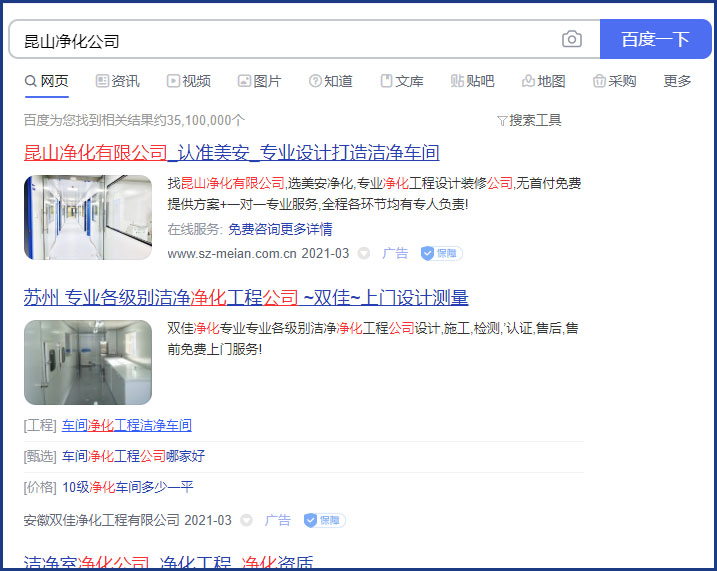The height and width of the screenshot is (571, 717).
Task: Open the 视频 tab
Action: [x=188, y=81]
